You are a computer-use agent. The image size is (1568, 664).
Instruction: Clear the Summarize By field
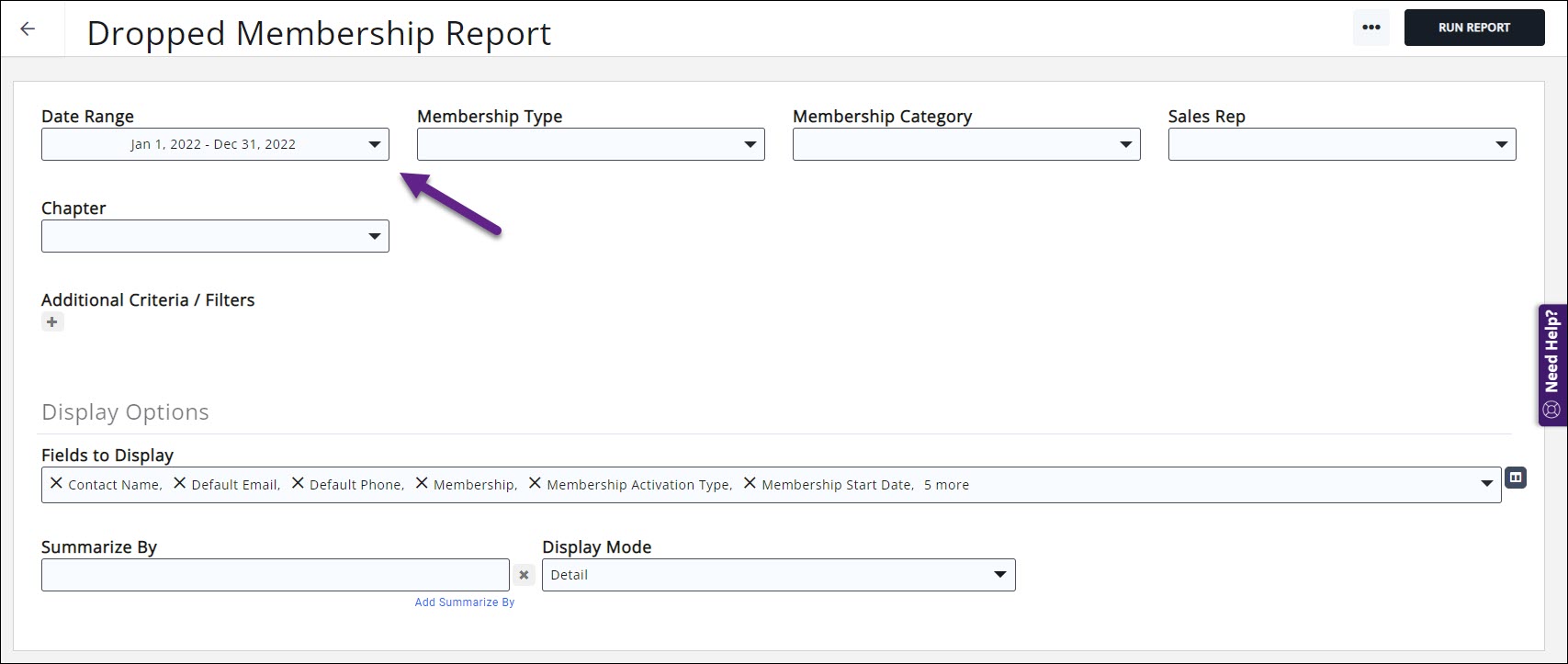524,575
